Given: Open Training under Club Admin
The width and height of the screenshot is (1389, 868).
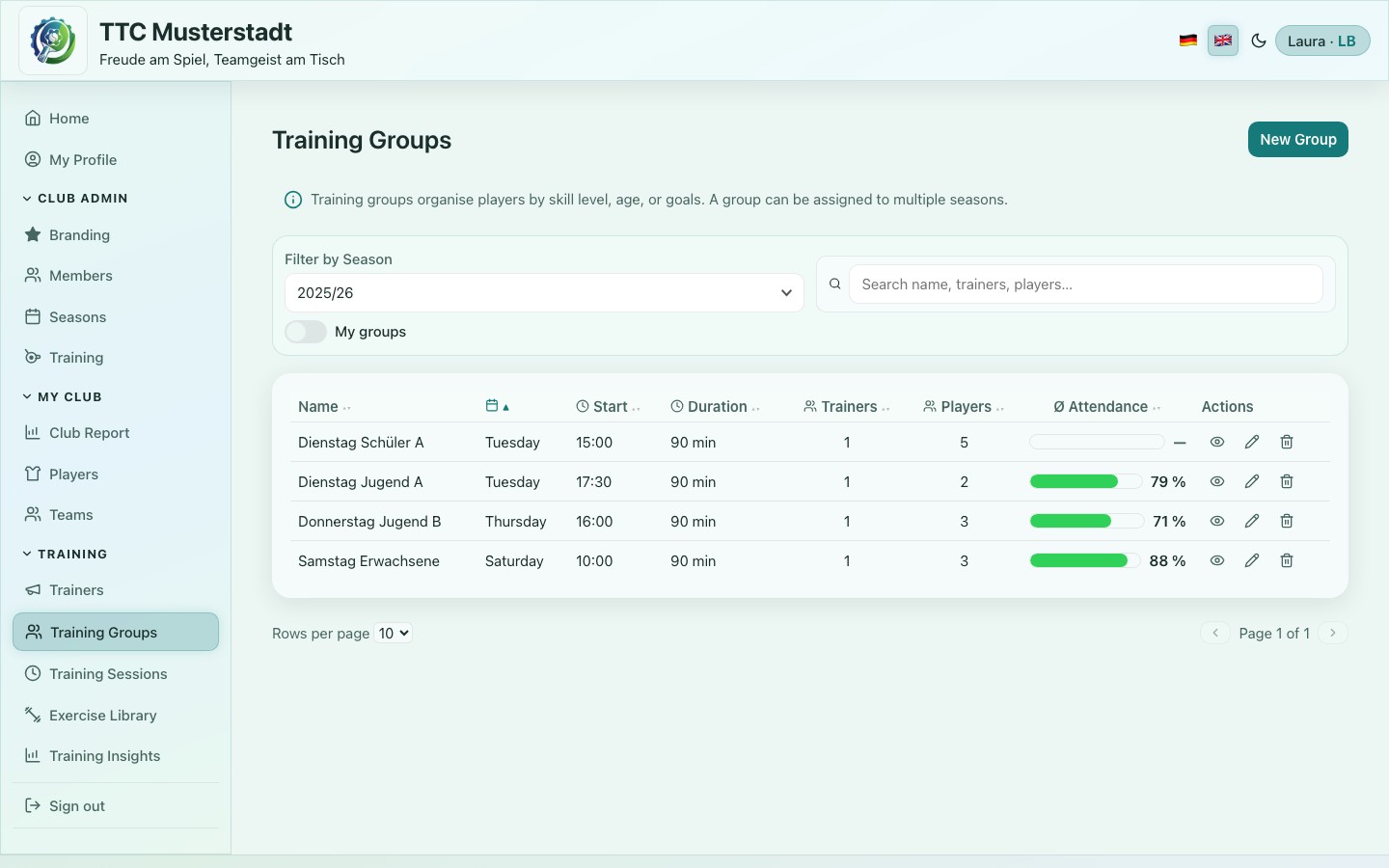Looking at the screenshot, I should tap(116, 358).
